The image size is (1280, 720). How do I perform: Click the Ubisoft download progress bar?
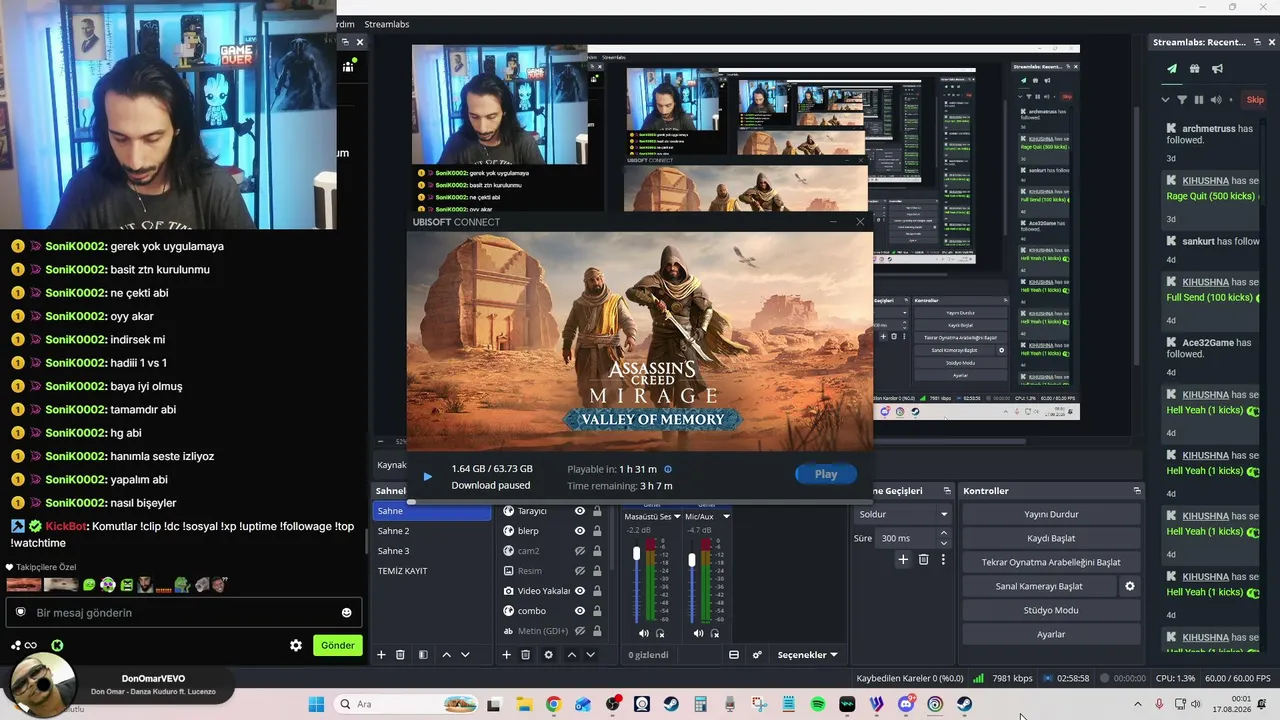(x=638, y=502)
